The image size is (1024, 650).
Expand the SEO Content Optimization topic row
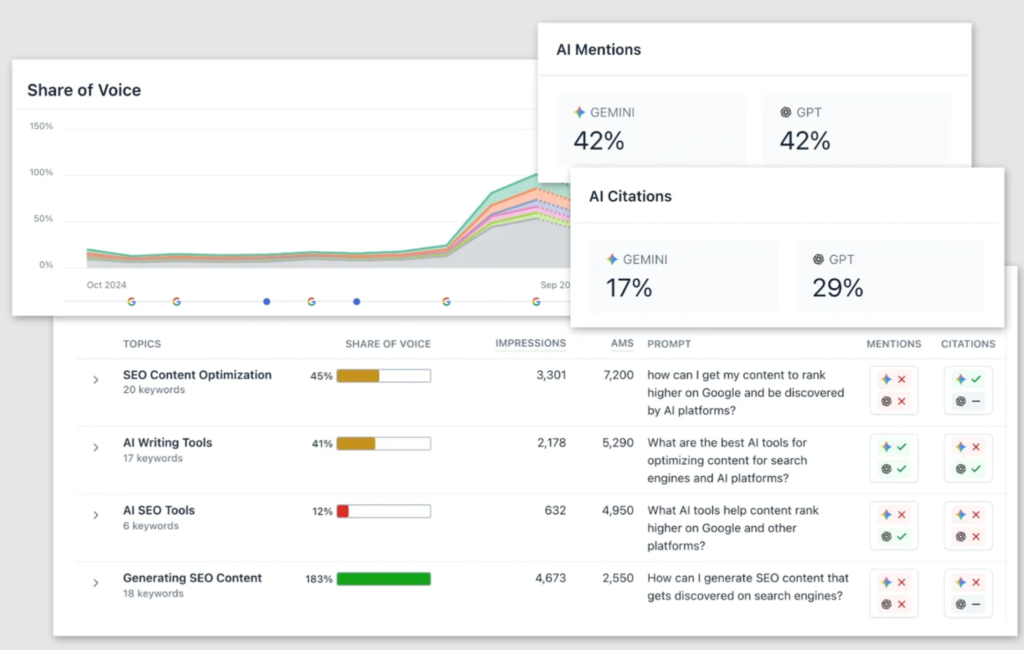pyautogui.click(x=95, y=380)
